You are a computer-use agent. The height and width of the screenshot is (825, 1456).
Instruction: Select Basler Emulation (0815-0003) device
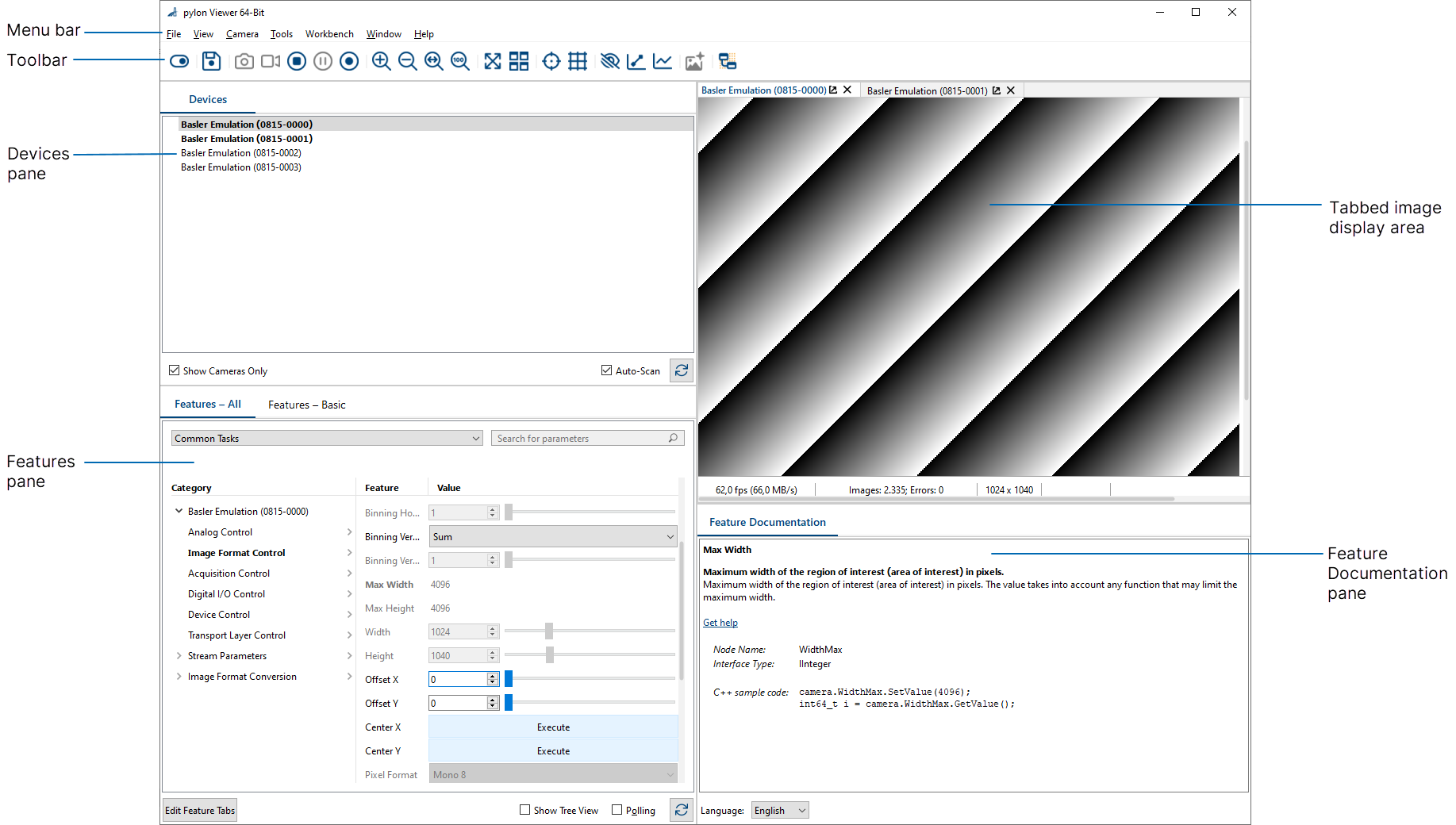(241, 167)
